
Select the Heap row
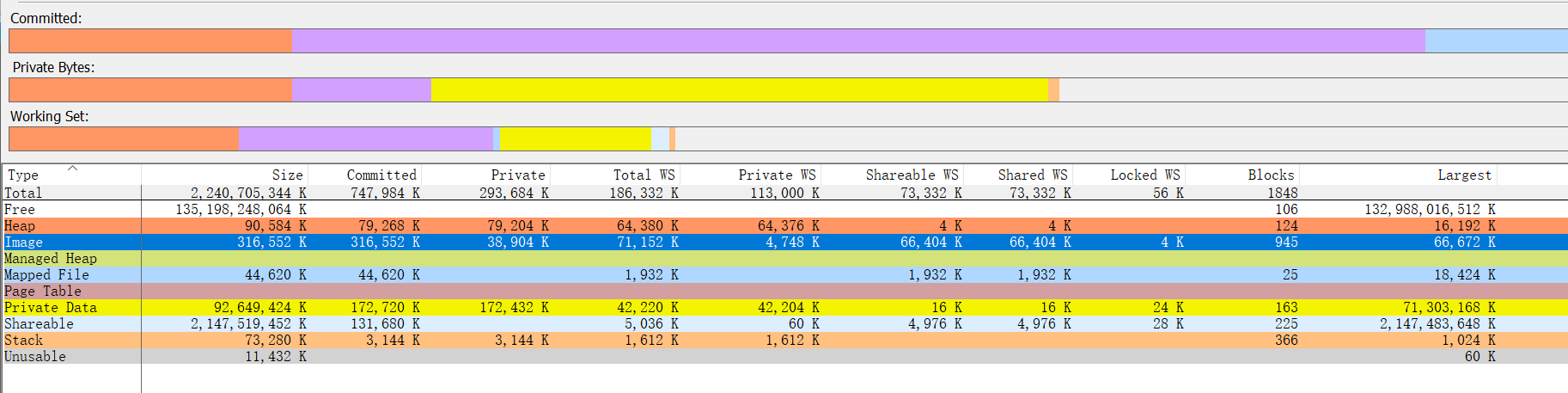click(784, 225)
